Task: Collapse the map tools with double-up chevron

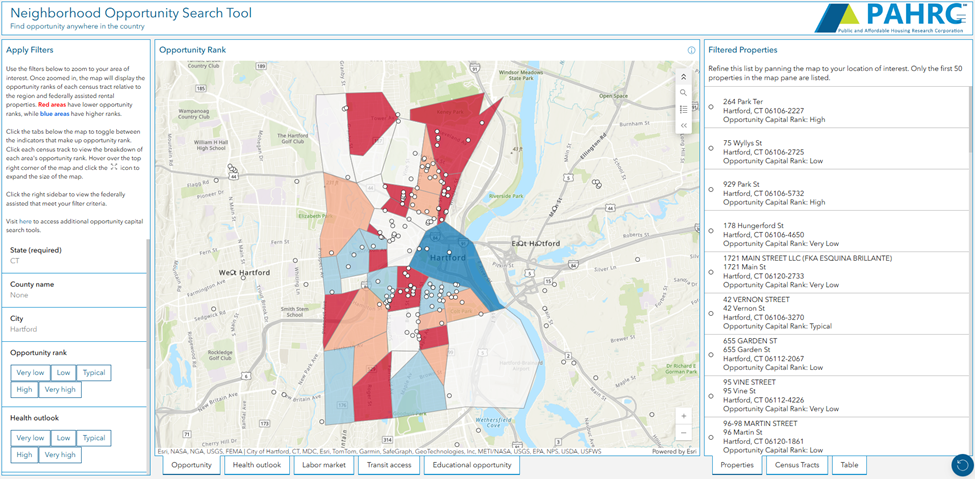Action: 683,76
